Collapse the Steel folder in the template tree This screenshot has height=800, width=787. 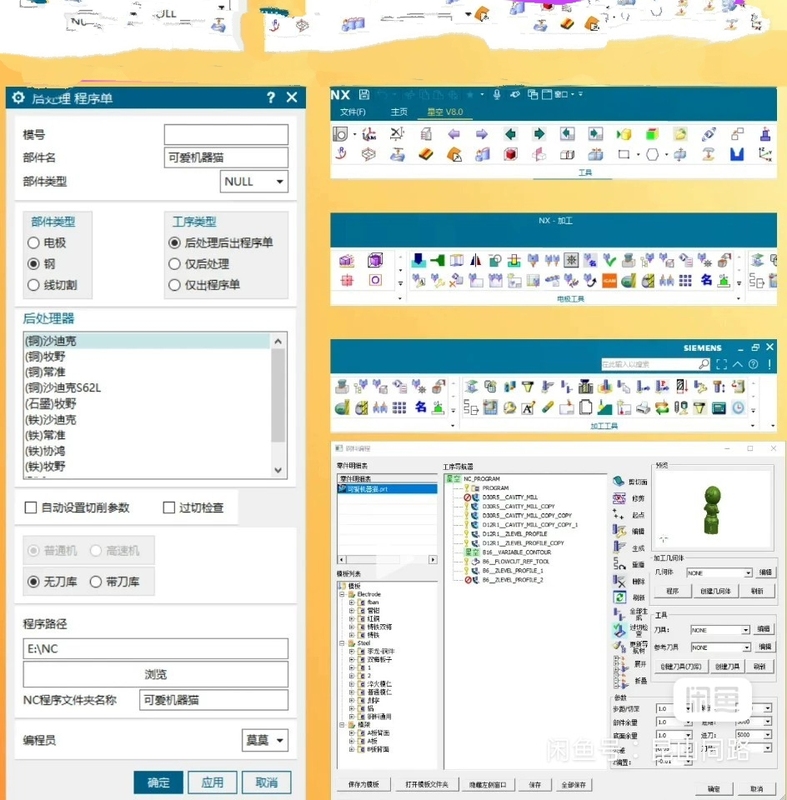[x=342, y=643]
